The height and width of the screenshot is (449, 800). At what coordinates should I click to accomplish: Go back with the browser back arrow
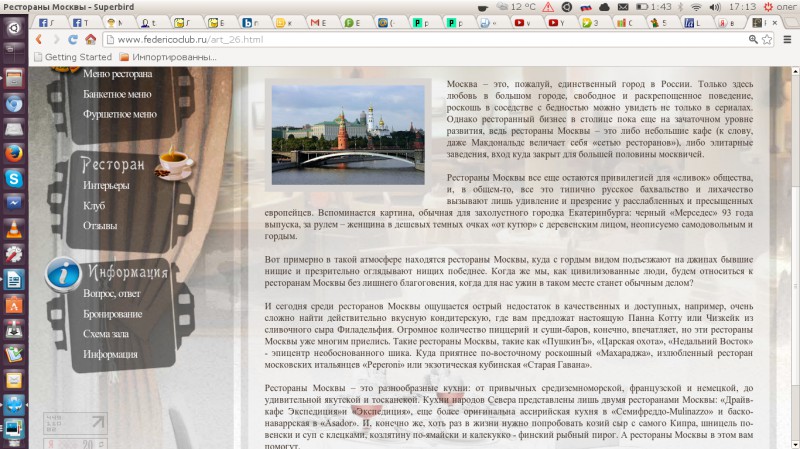coord(39,39)
